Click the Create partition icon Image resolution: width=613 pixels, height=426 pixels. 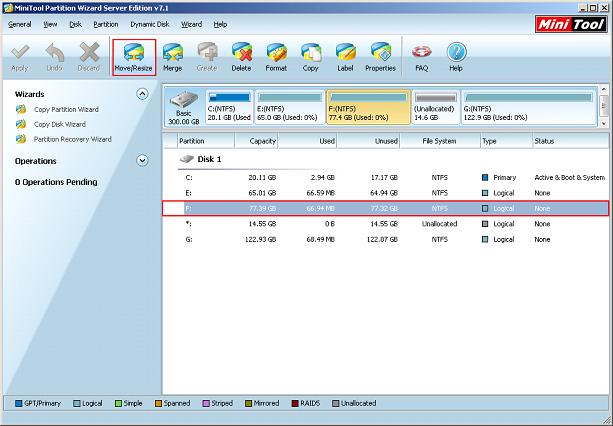[x=207, y=57]
